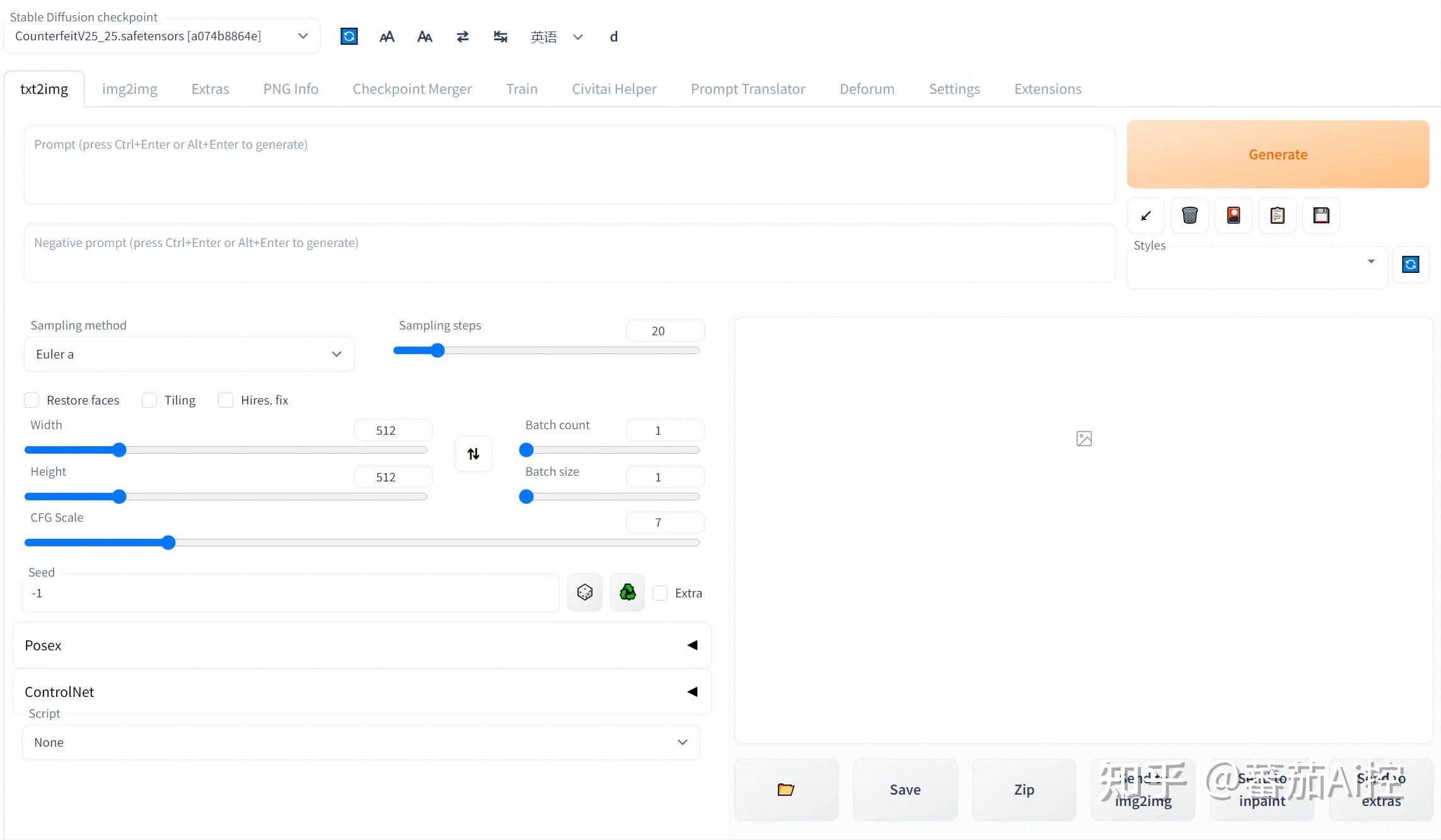Click the green recycle reuse seed icon
This screenshot has height=840, width=1441.
[x=628, y=592]
